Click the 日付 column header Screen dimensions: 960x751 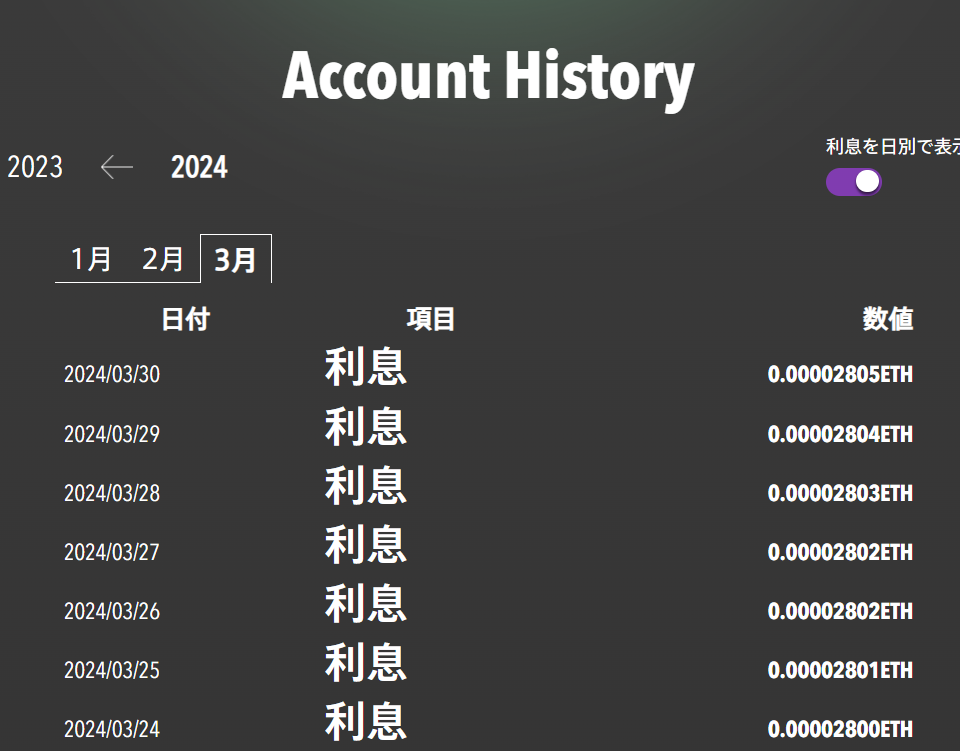coord(186,319)
